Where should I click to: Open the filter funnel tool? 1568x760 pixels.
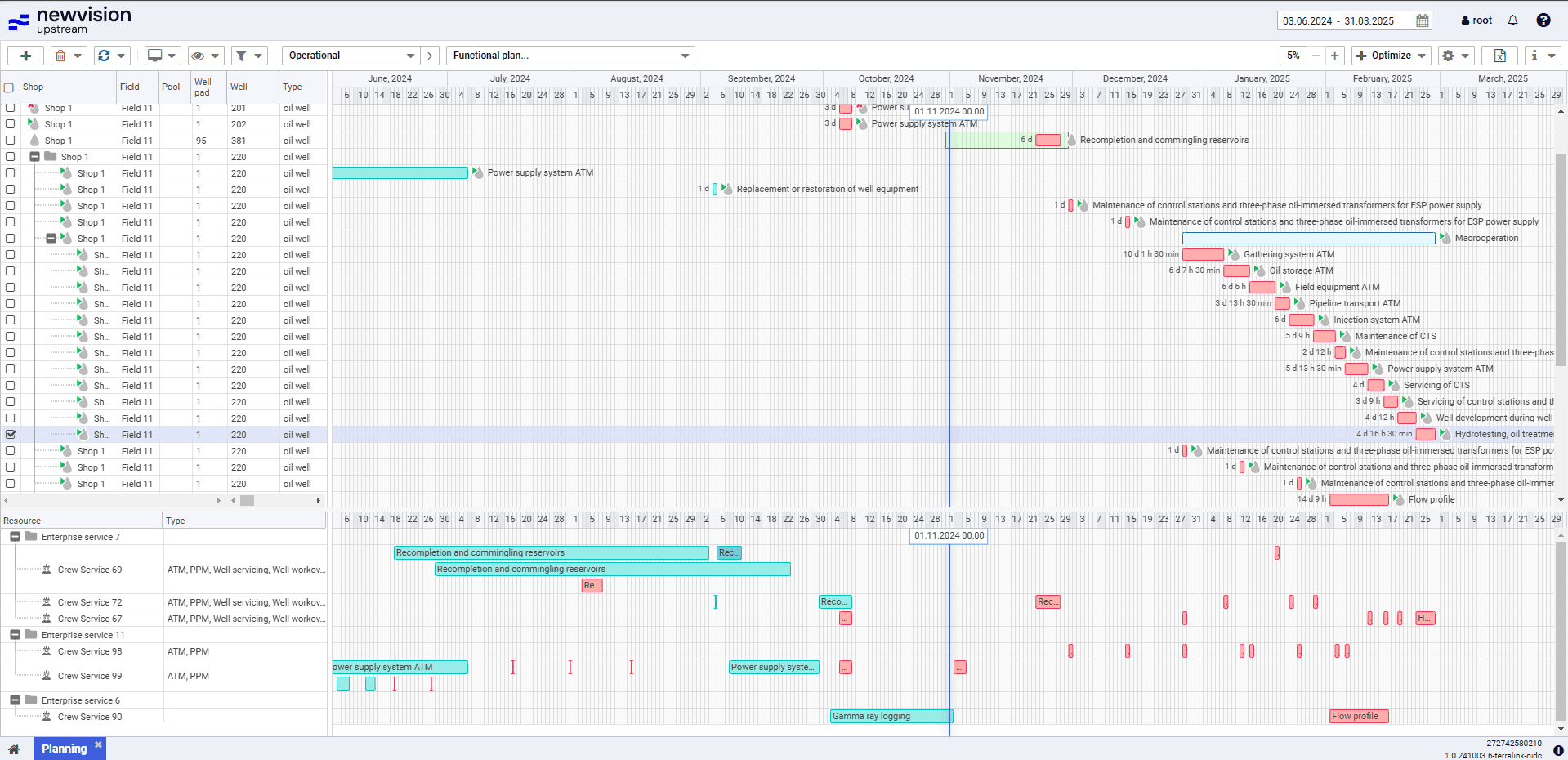pos(241,56)
